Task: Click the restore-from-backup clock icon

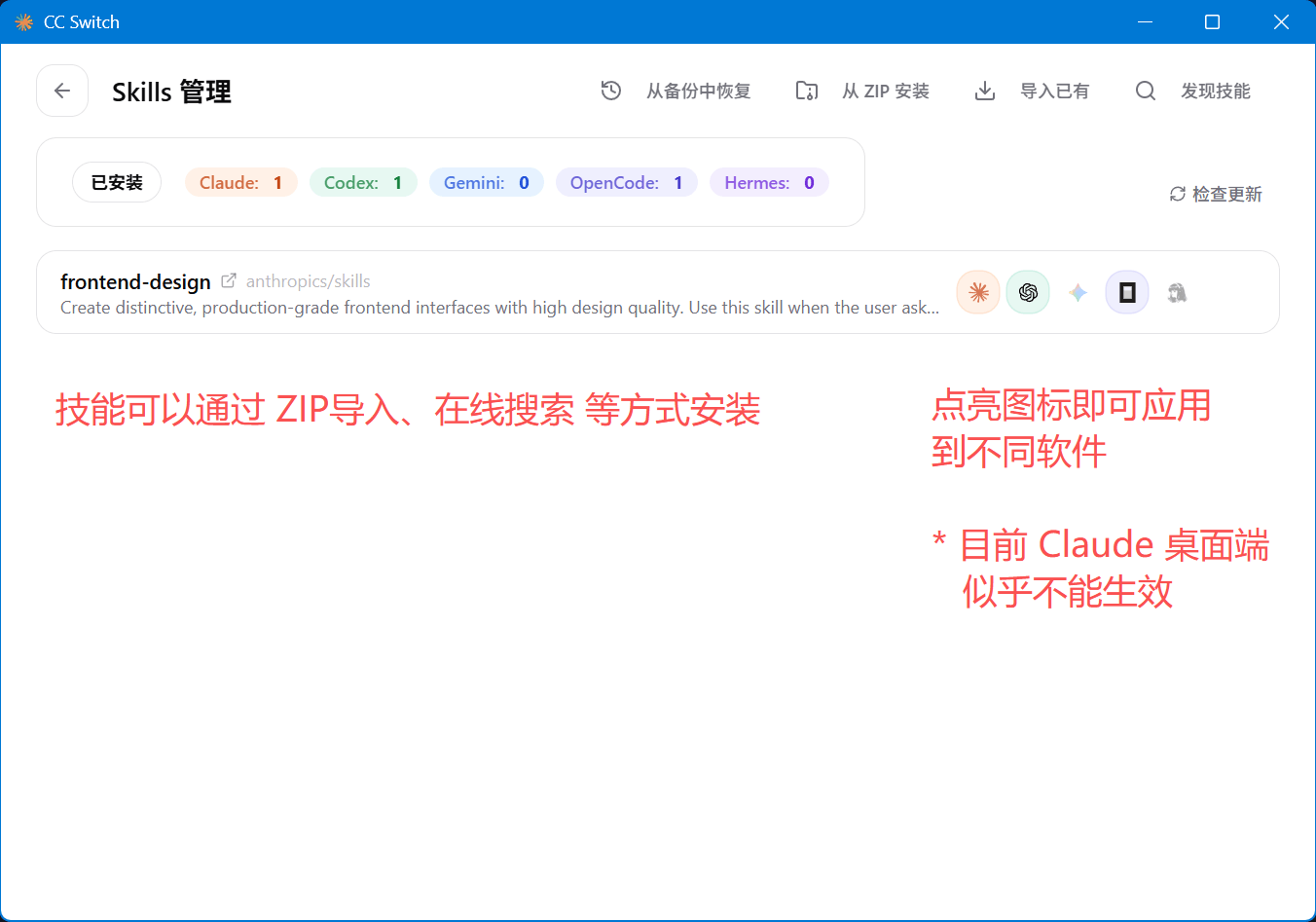Action: point(611,91)
